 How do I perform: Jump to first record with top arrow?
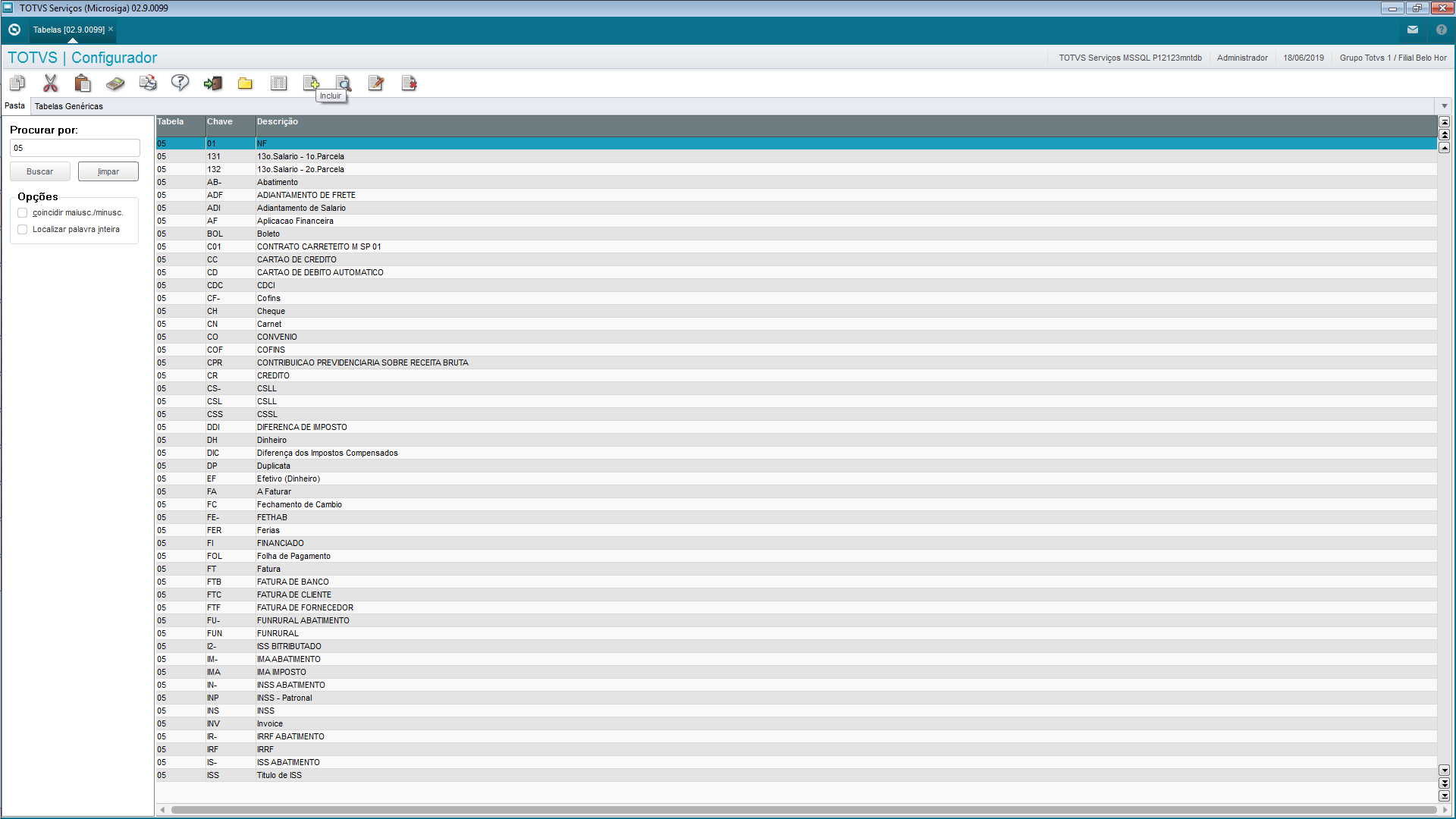click(1444, 122)
